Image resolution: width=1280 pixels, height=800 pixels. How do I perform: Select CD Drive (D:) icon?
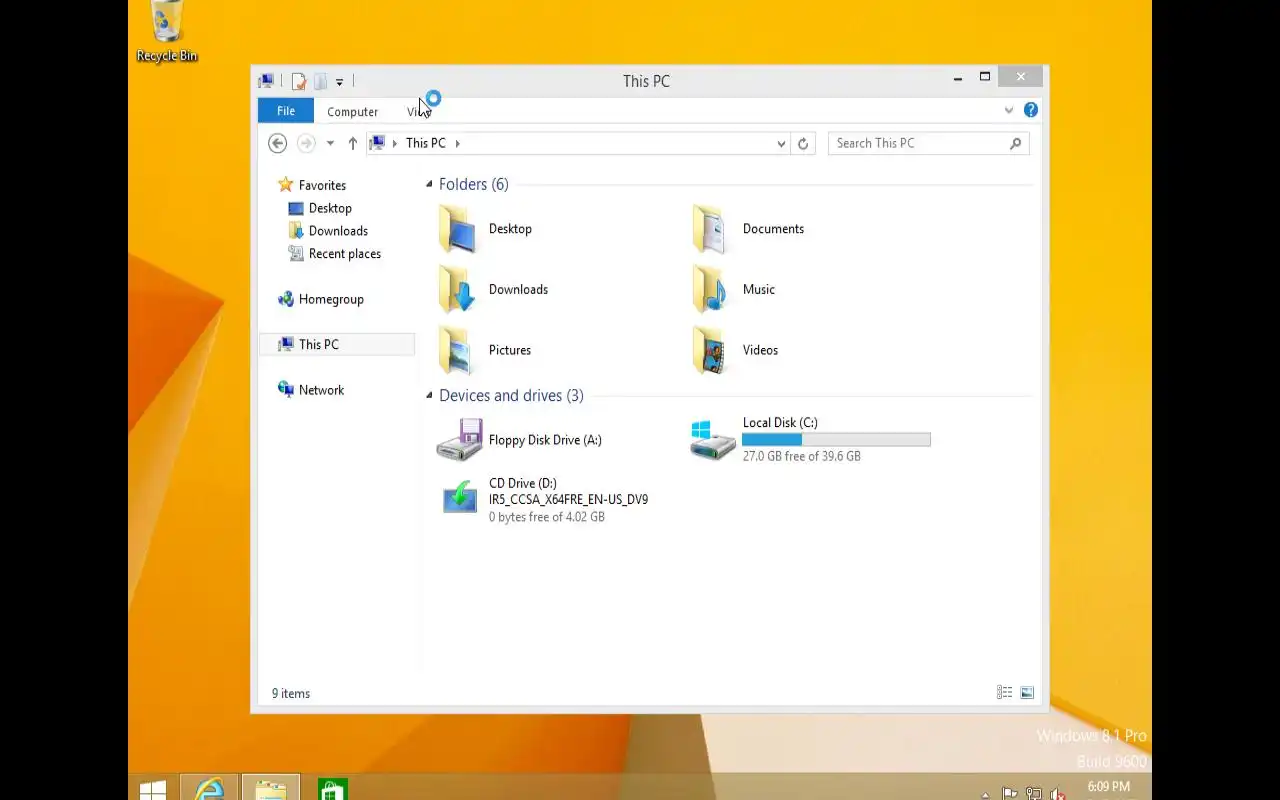coord(460,498)
